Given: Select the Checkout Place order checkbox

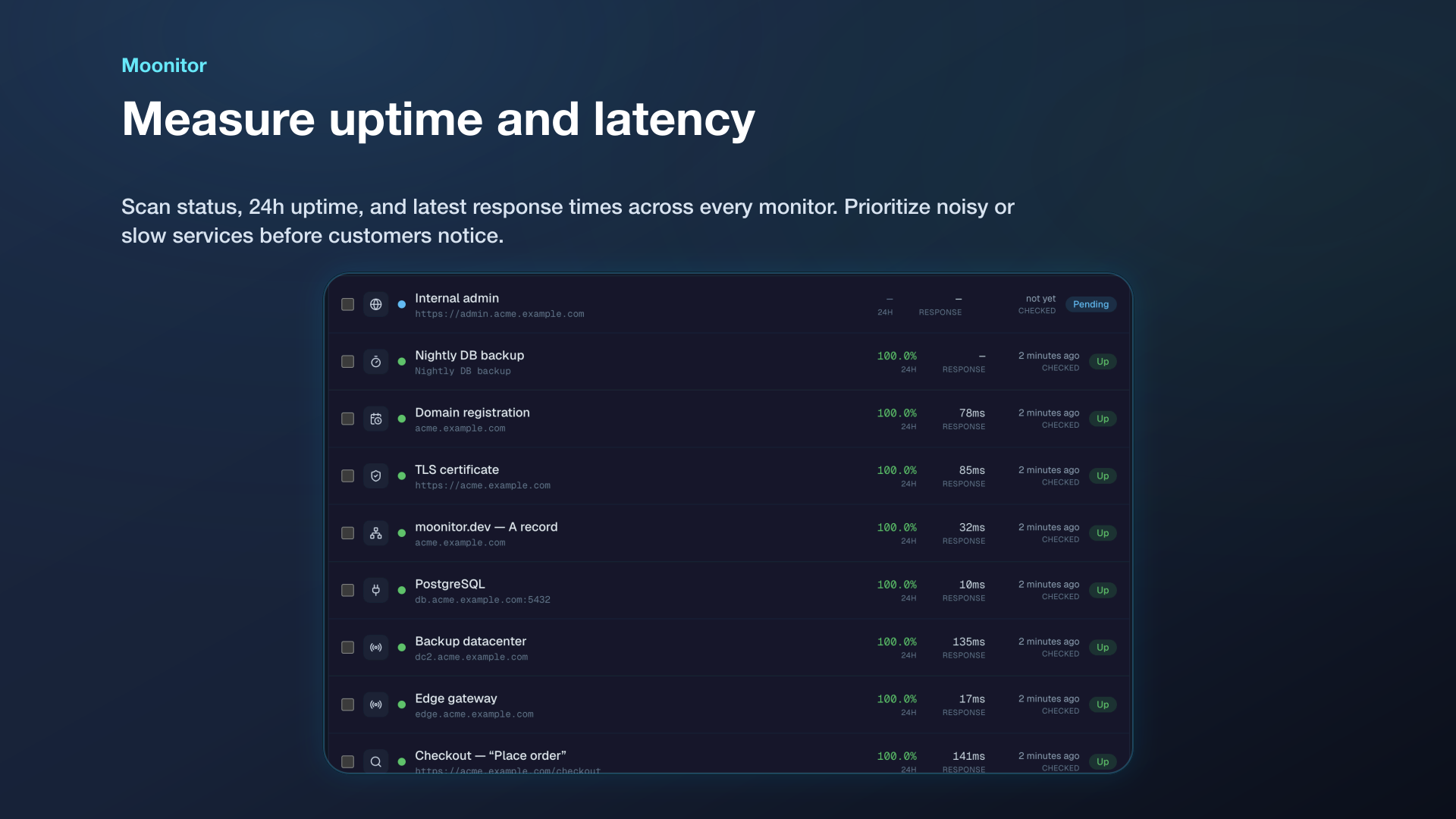Looking at the screenshot, I should coord(347,761).
